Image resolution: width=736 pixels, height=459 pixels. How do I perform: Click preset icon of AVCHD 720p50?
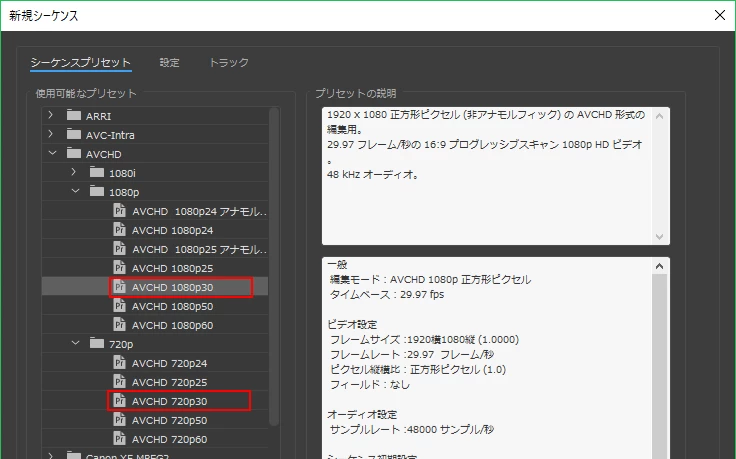[120, 420]
